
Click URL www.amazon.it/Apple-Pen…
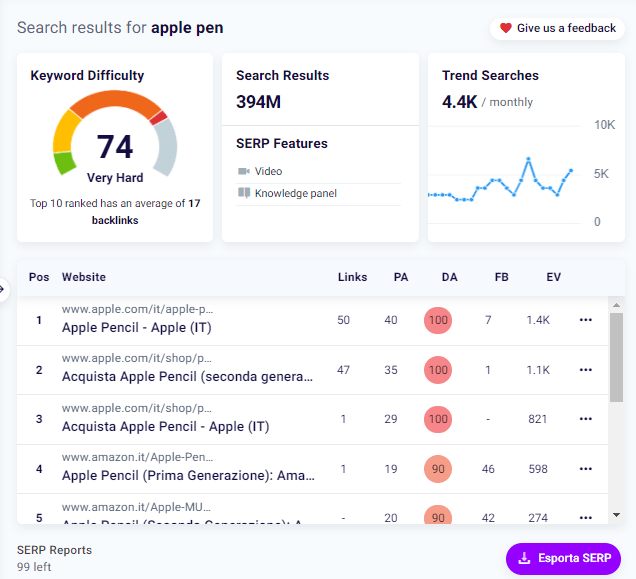pyautogui.click(x=138, y=457)
